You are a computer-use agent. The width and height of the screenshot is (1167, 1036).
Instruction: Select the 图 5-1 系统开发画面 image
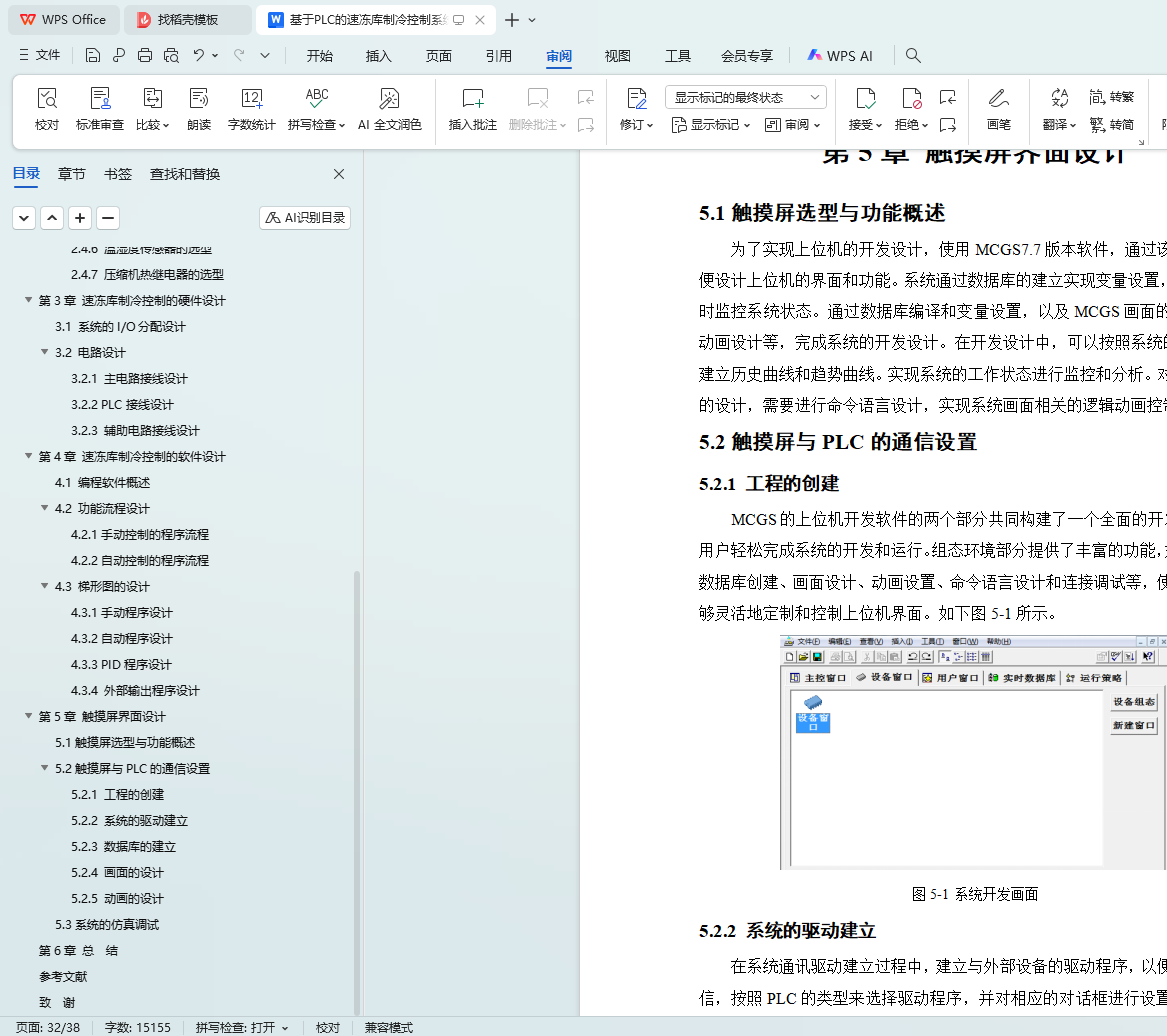973,752
